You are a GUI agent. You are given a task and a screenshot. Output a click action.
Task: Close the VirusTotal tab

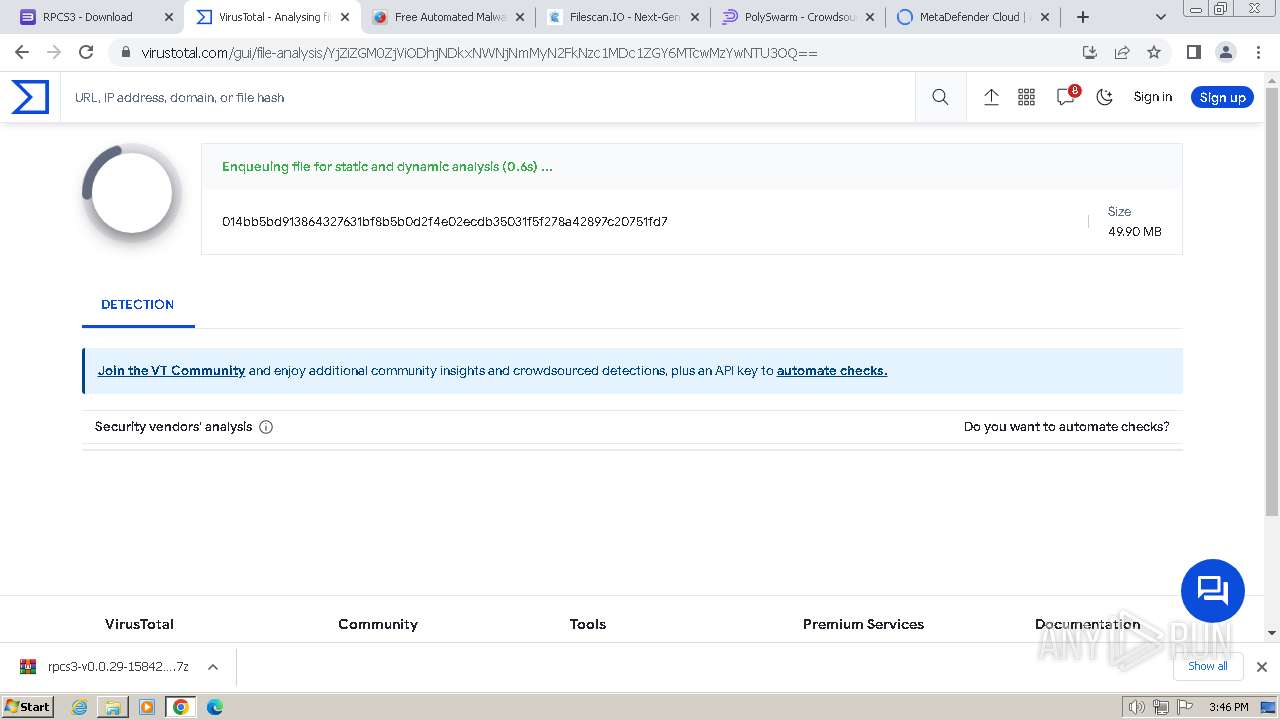[x=345, y=17]
